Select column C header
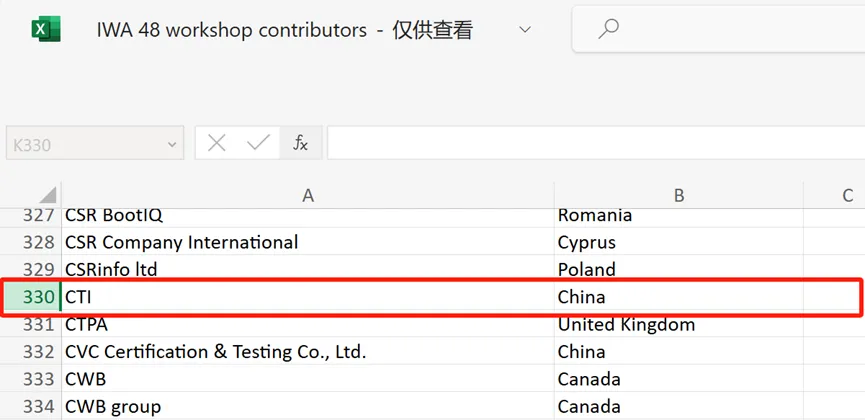865x420 pixels. [846, 196]
